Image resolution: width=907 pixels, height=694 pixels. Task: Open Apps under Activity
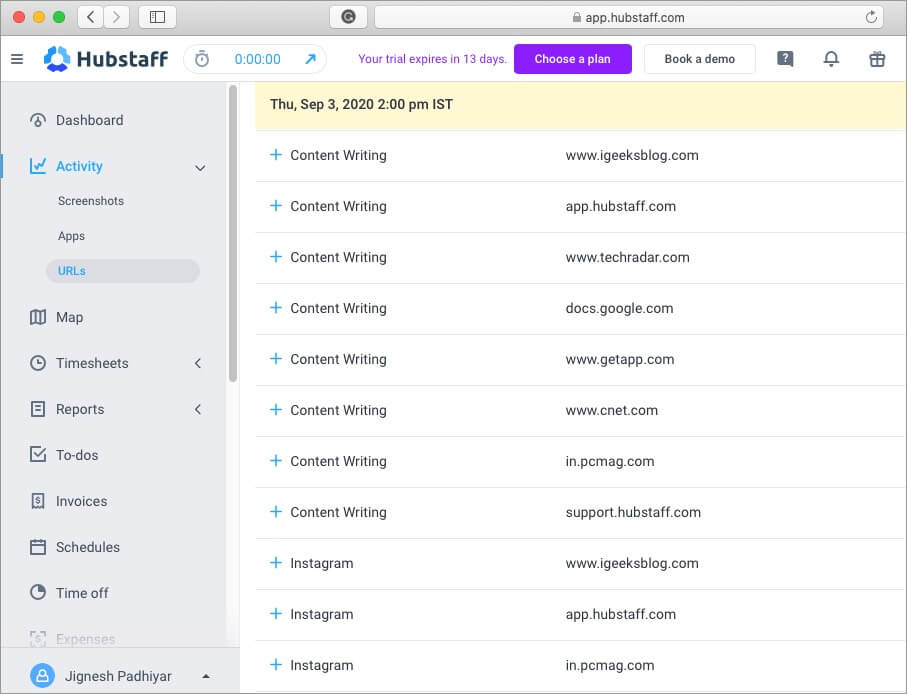[71, 236]
